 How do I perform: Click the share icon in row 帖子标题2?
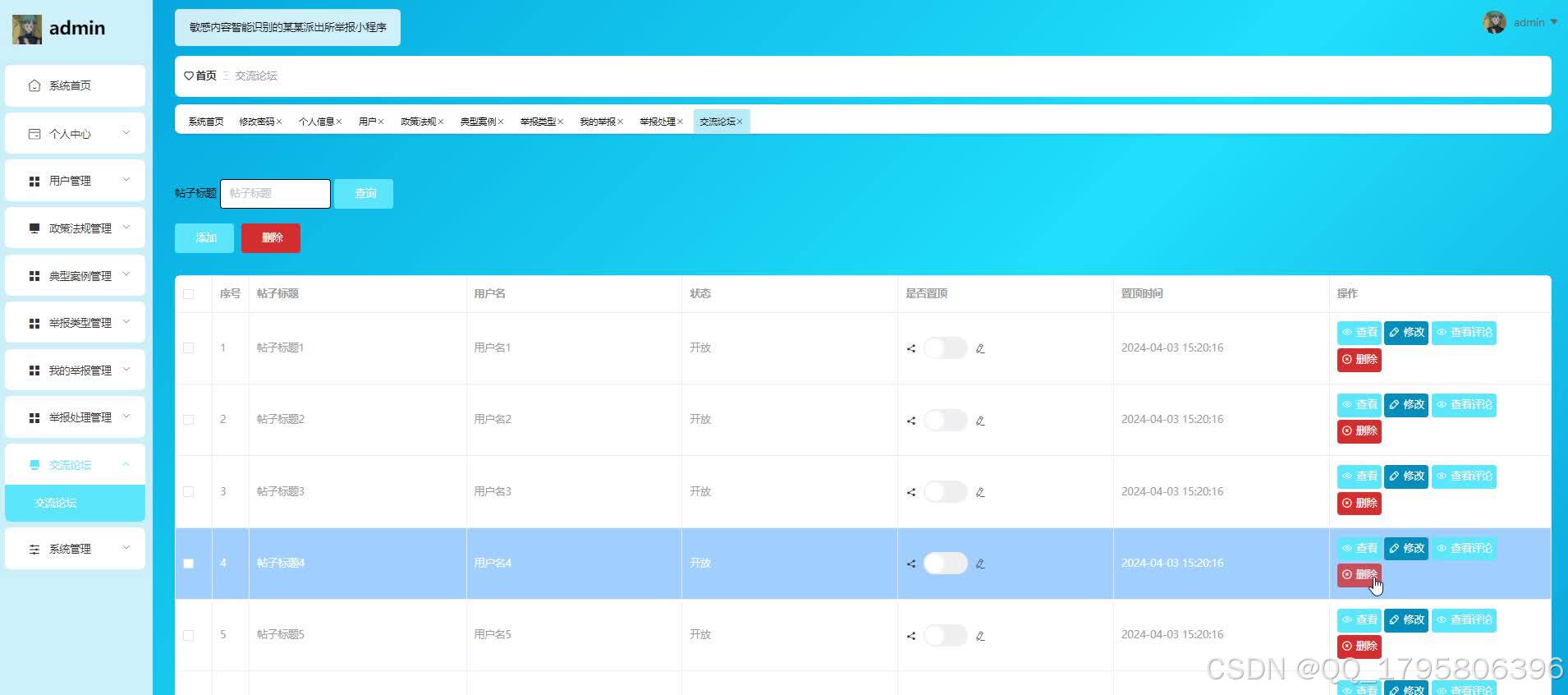910,421
